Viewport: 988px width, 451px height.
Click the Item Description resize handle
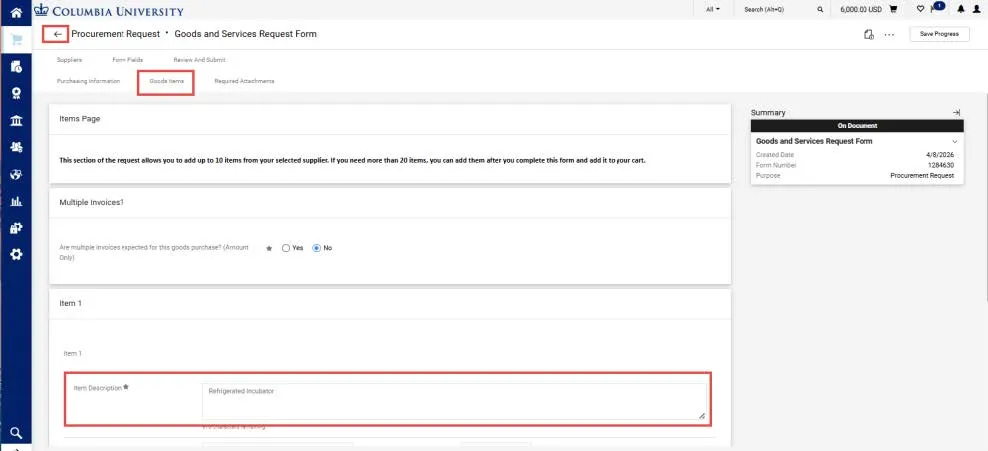point(701,416)
